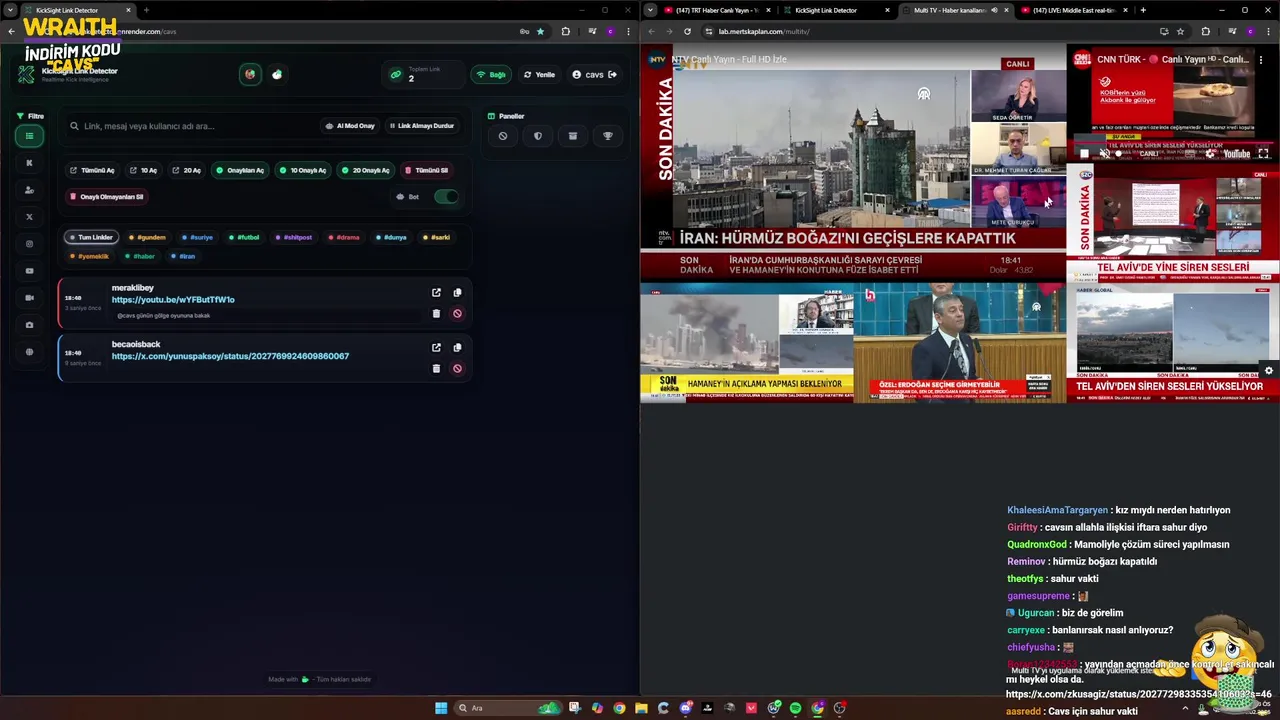
Task: Click the cavs logout button
Action: pos(594,74)
